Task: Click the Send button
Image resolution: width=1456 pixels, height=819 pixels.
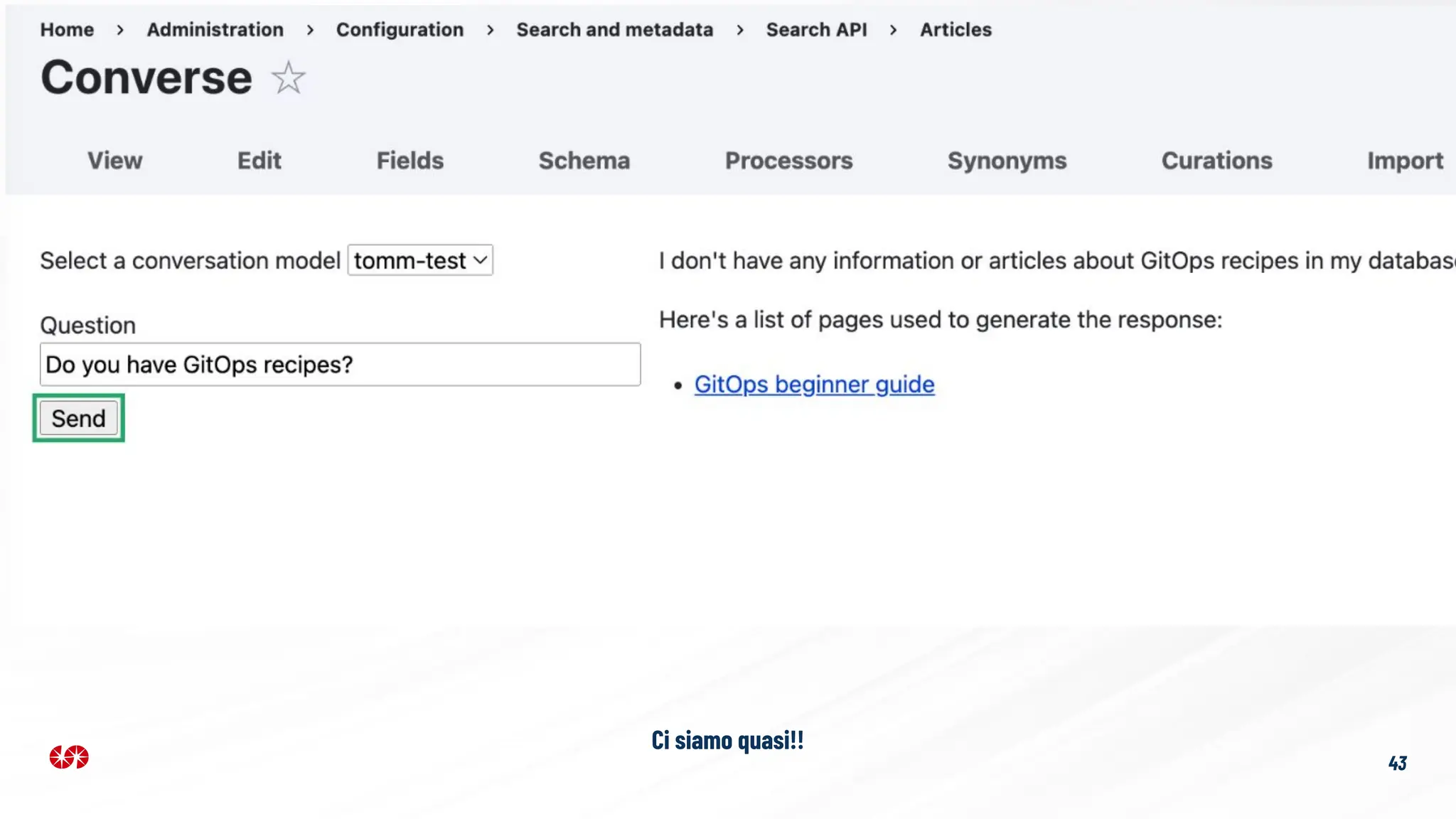Action: [x=78, y=418]
